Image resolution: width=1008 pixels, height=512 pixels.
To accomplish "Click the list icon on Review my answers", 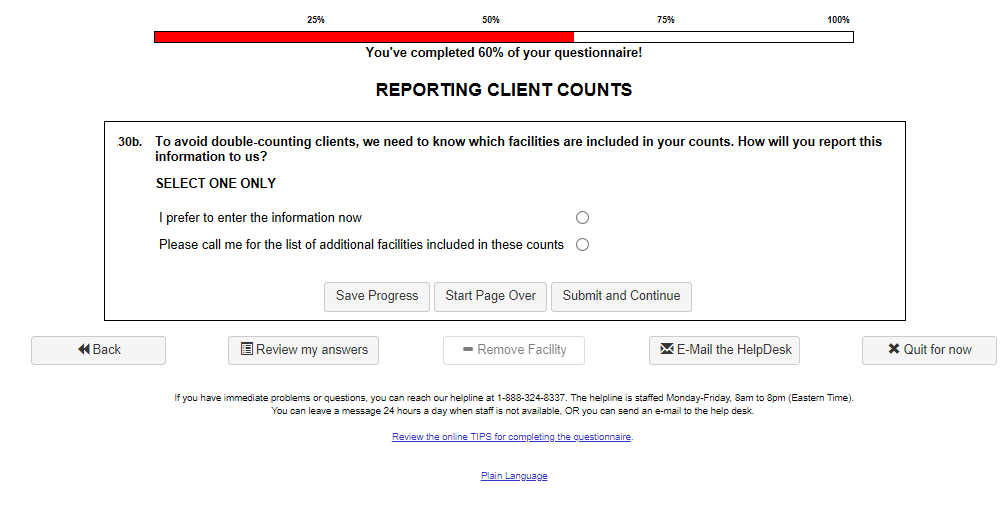I will (x=247, y=350).
